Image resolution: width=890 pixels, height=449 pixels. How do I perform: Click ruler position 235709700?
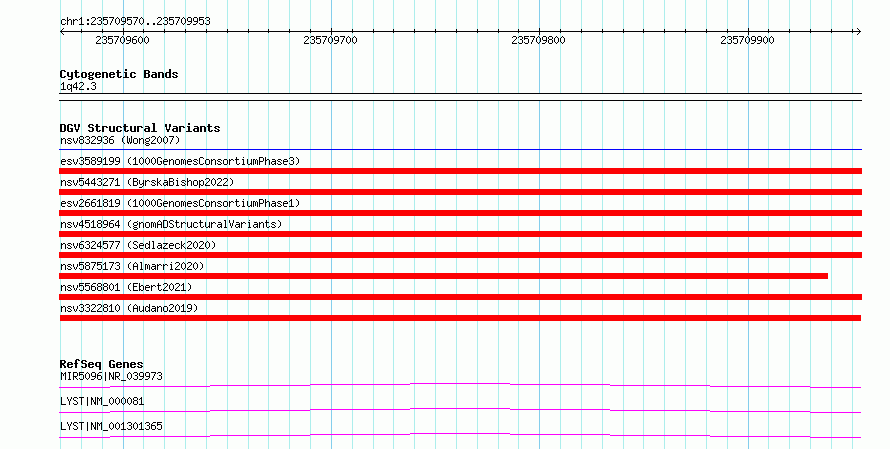330,40
